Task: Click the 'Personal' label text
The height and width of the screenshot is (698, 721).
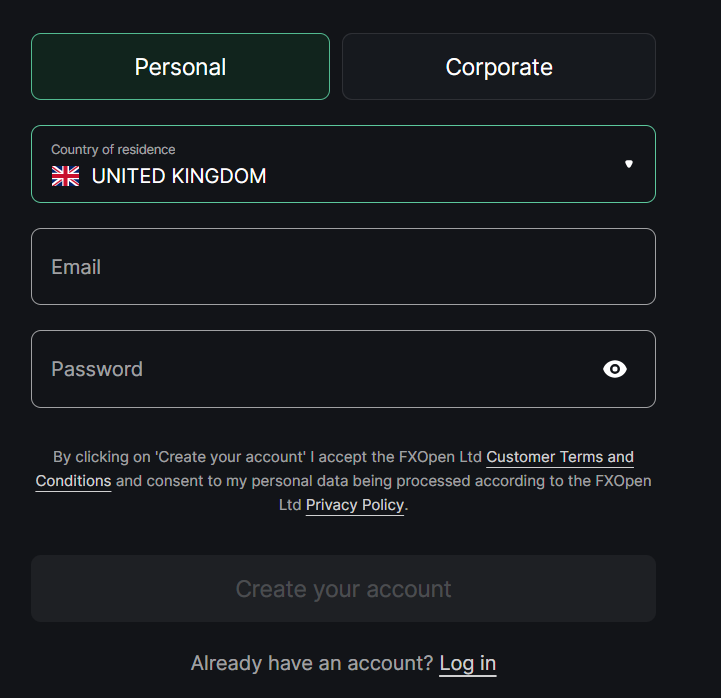Action: pos(180,67)
